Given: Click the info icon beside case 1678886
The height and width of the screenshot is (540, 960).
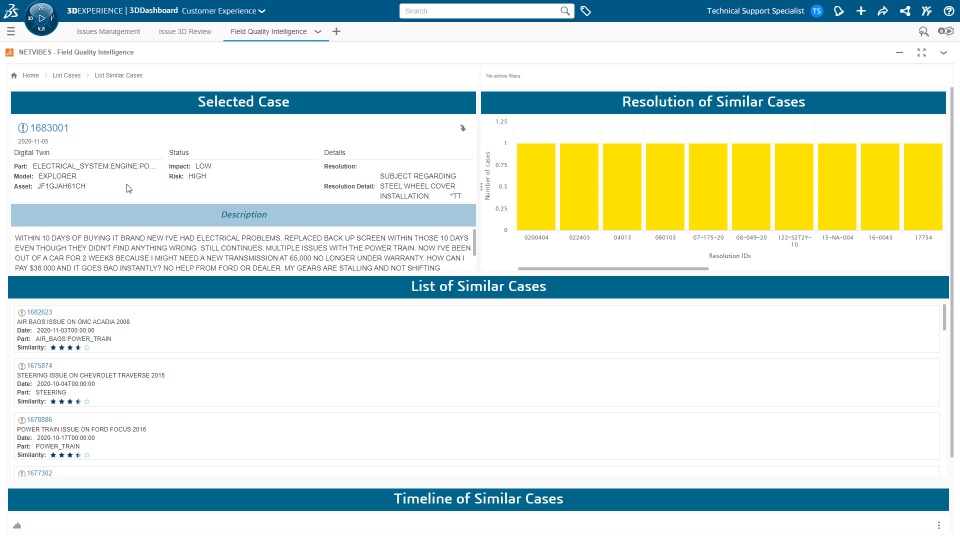Looking at the screenshot, I should 21,420.
